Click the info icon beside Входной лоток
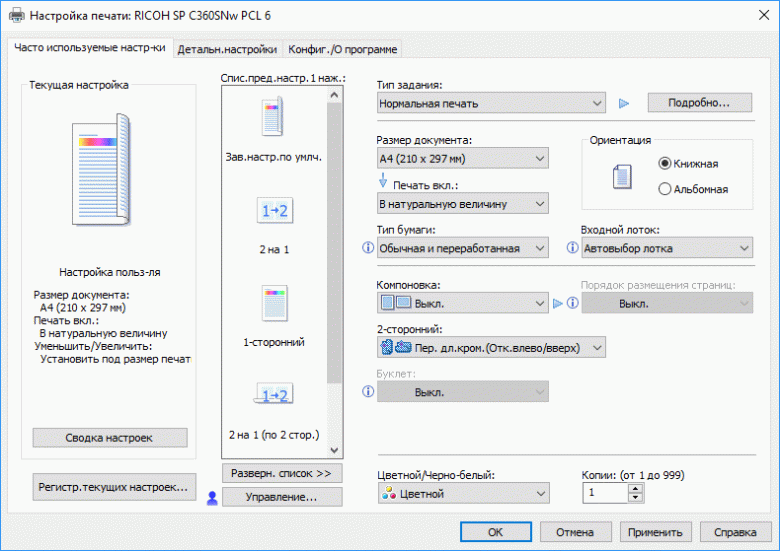The image size is (780, 551). [x=572, y=247]
